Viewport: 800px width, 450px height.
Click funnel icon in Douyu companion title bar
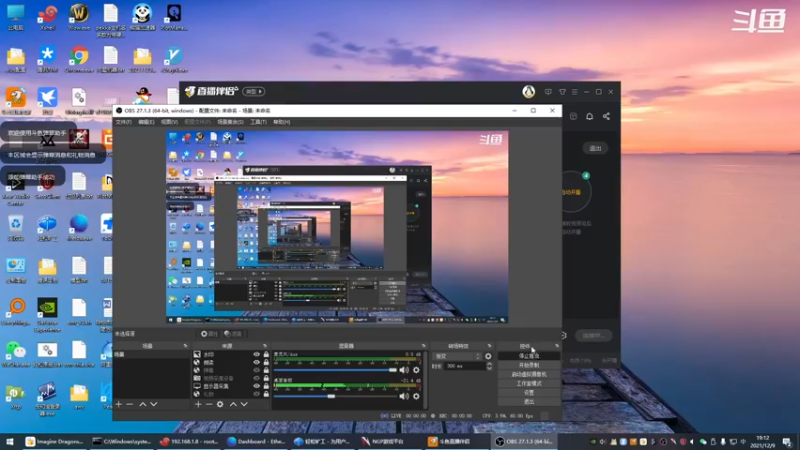pos(562,92)
